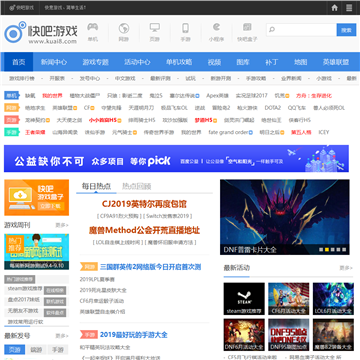Open 三国群英传2网络版今日开启首次测 article

151,267
